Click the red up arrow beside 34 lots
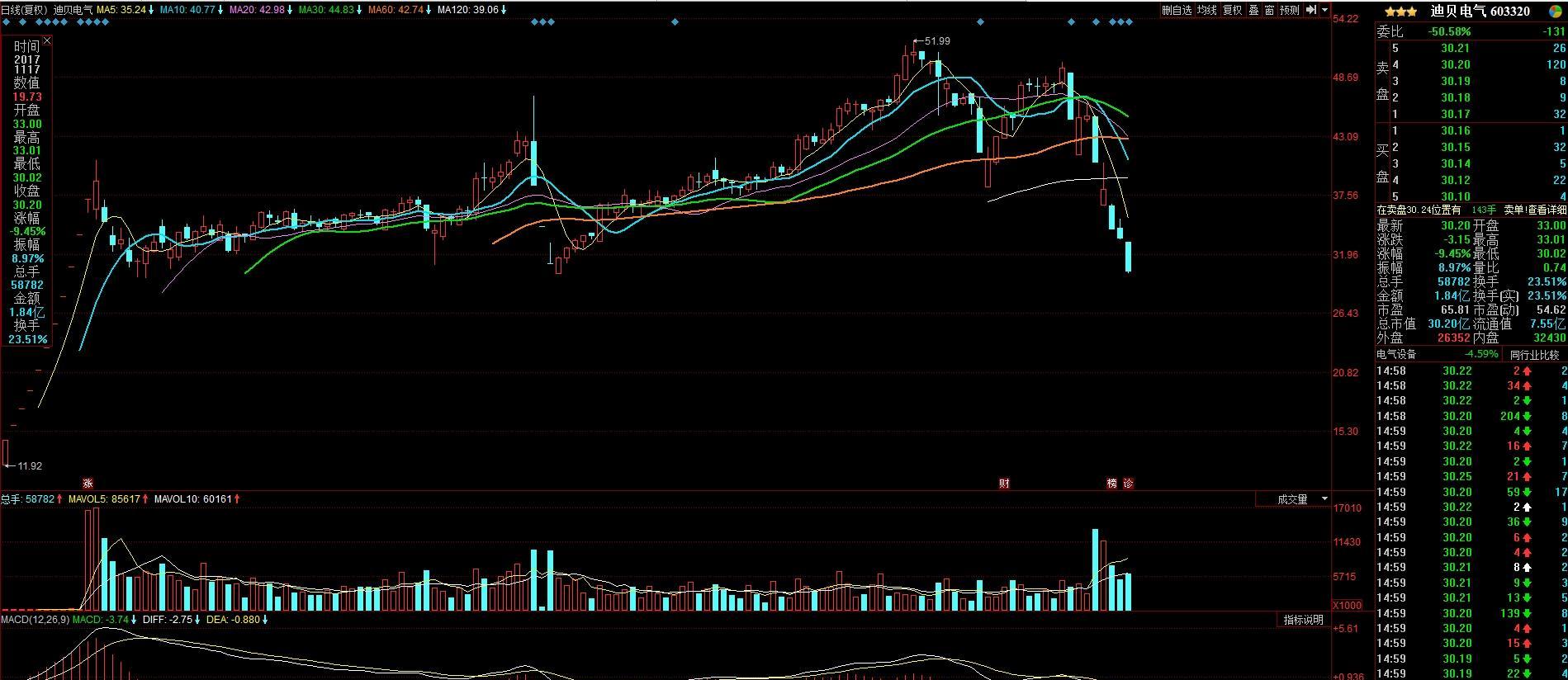Image resolution: width=1568 pixels, height=680 pixels. 1528,385
